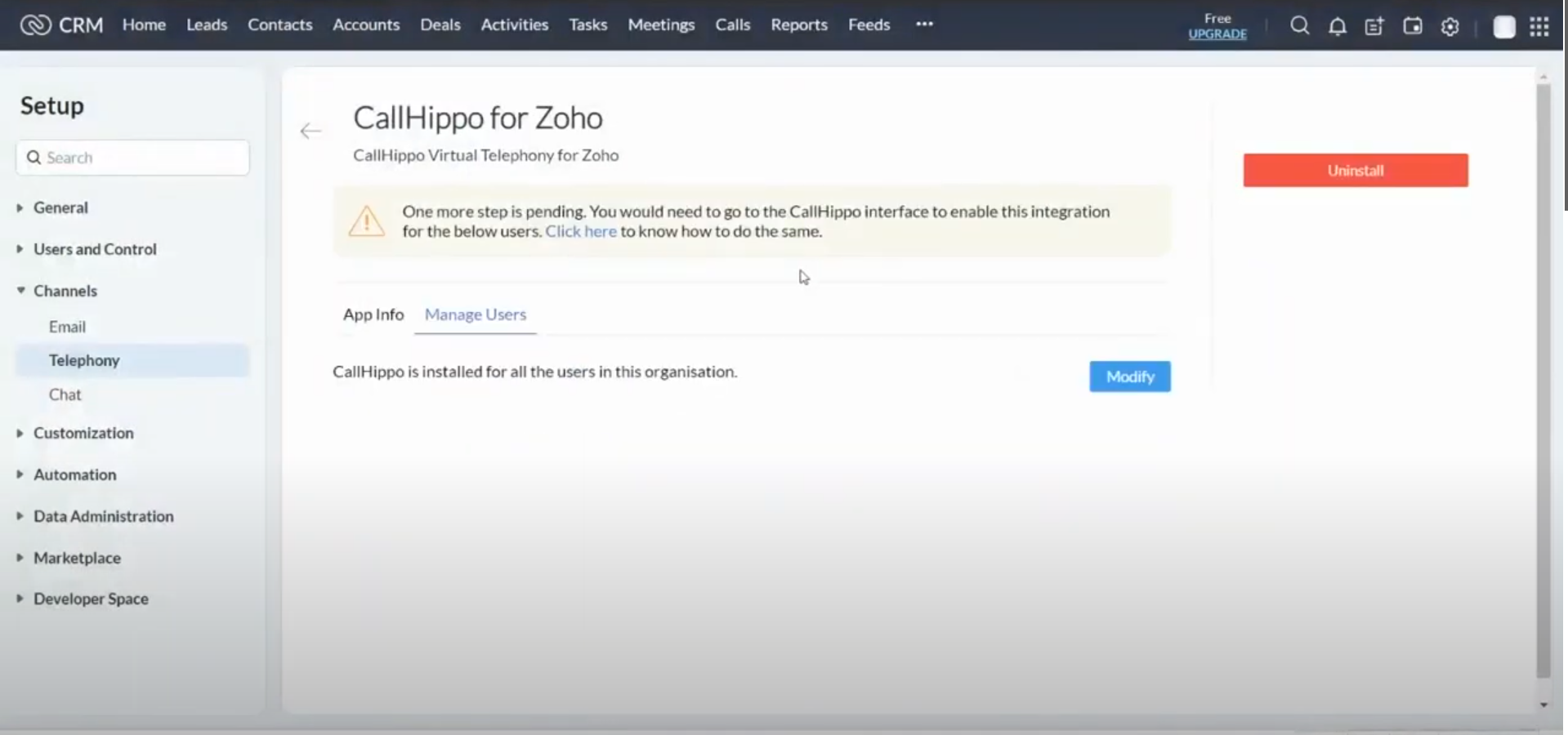
Task: Expand the Developer Space section
Action: tap(20, 599)
